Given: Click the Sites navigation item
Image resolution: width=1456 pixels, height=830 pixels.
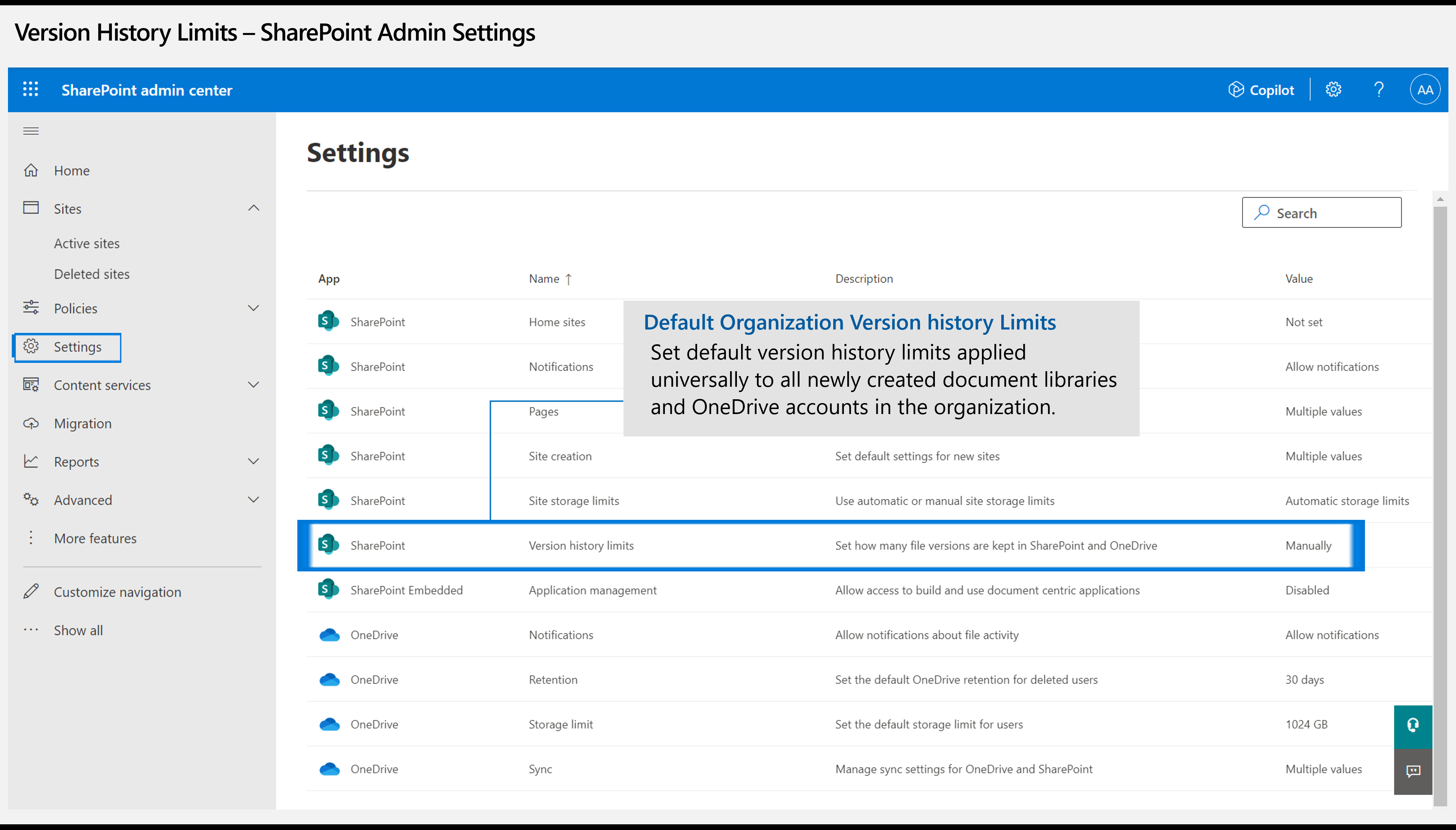Looking at the screenshot, I should pyautogui.click(x=67, y=209).
